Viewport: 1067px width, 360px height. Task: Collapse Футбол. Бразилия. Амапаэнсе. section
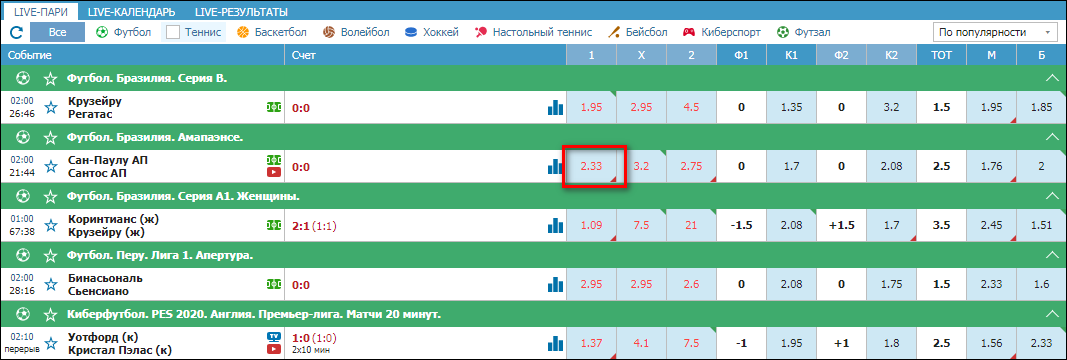(1051, 137)
